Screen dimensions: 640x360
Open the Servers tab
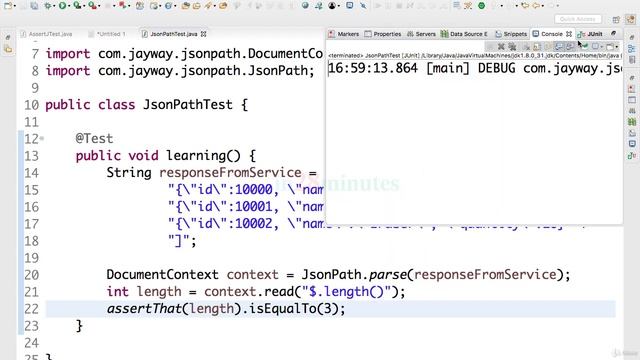click(x=422, y=34)
